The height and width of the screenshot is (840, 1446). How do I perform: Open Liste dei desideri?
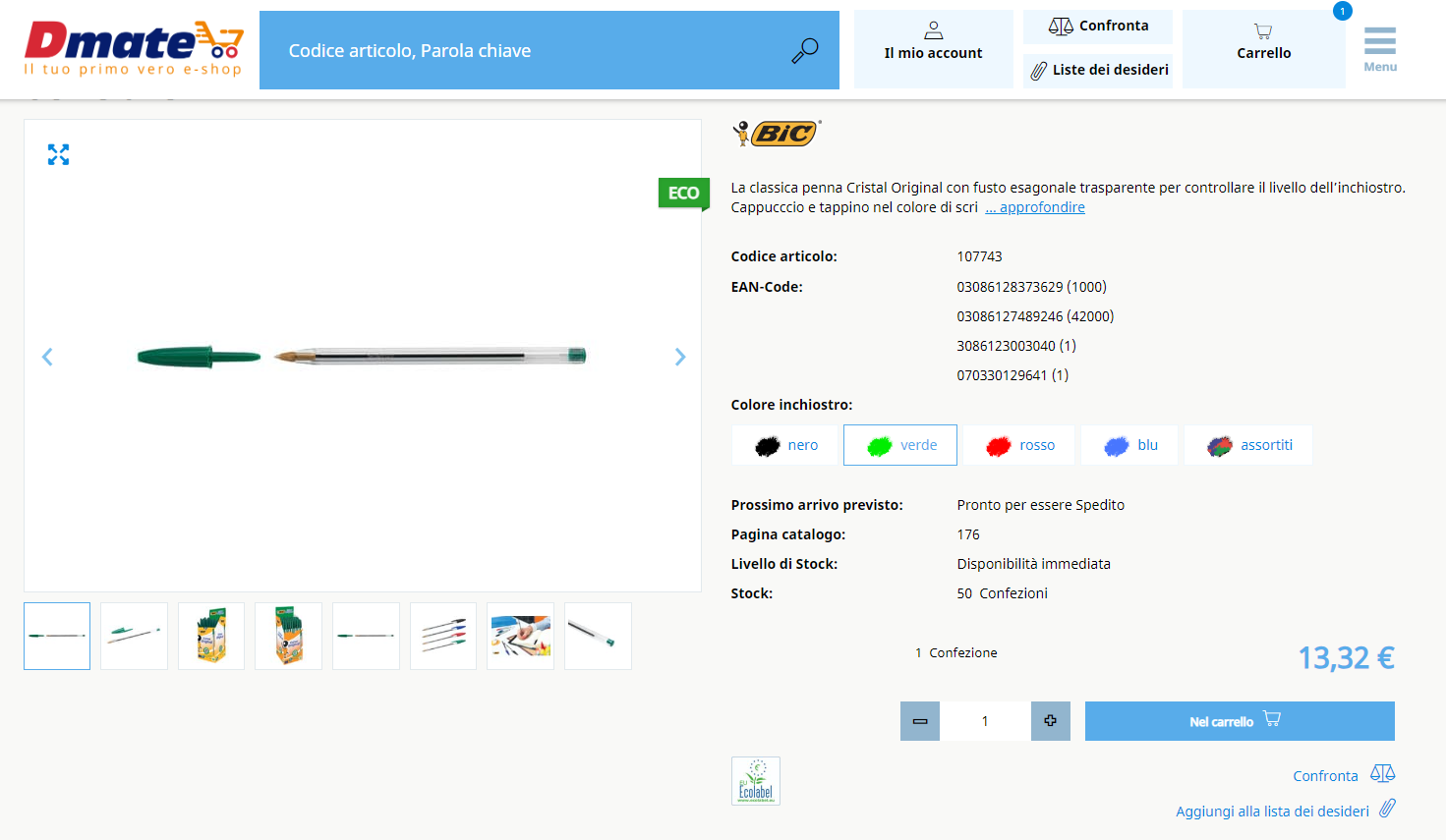click(x=1098, y=70)
